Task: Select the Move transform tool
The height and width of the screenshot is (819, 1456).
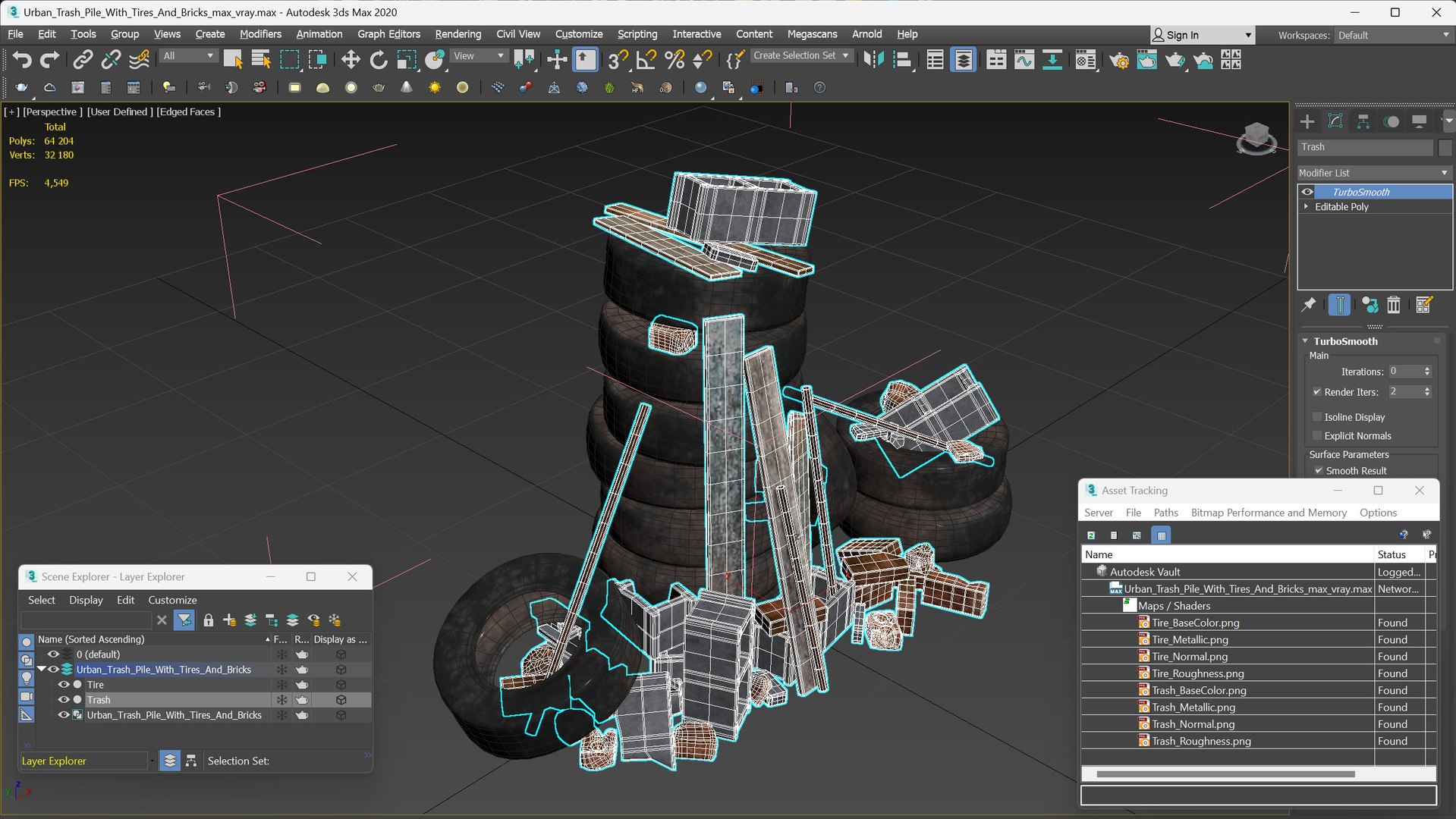Action: pyautogui.click(x=350, y=60)
